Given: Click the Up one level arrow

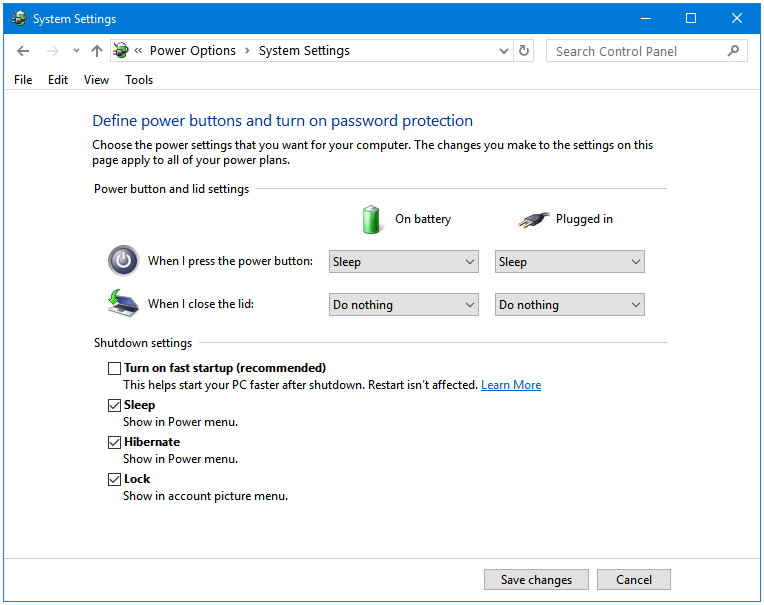Looking at the screenshot, I should (x=96, y=51).
